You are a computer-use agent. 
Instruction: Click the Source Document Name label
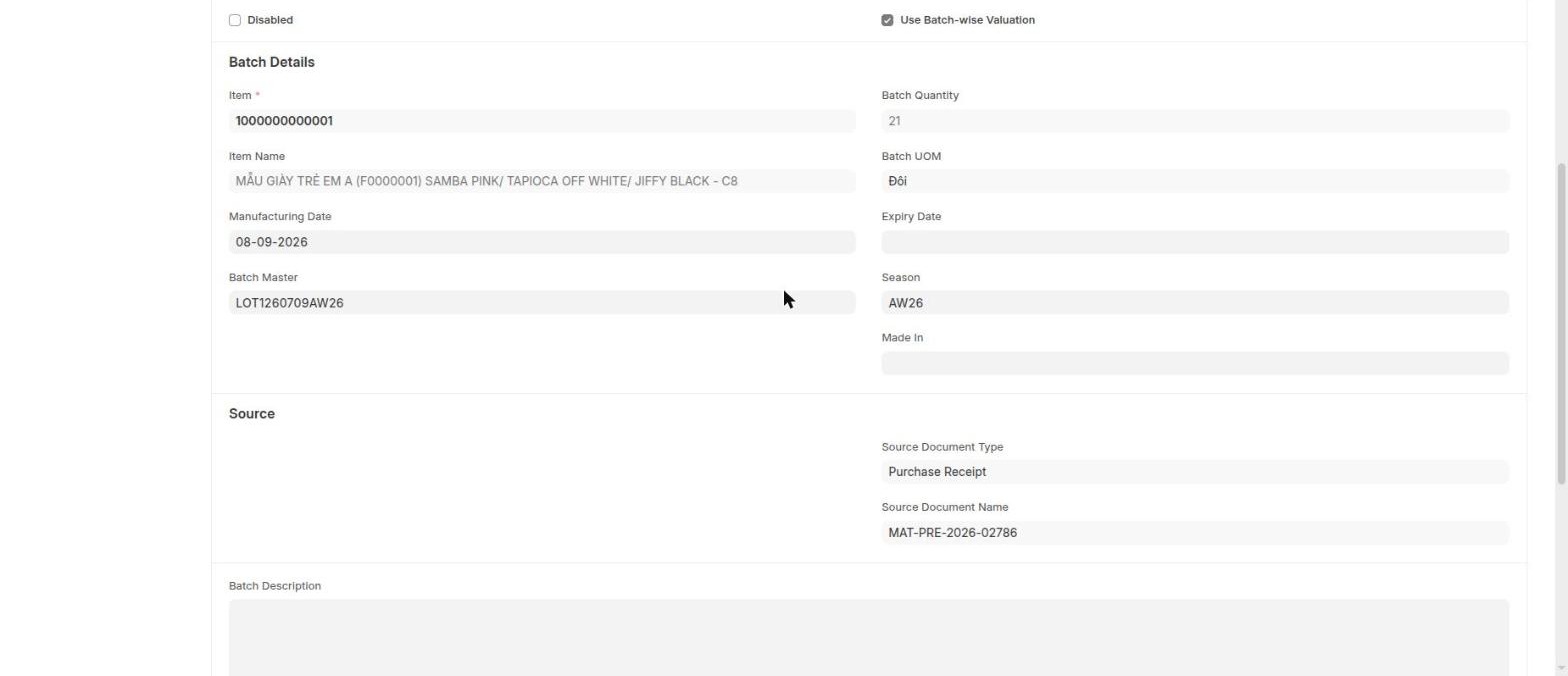click(945, 507)
